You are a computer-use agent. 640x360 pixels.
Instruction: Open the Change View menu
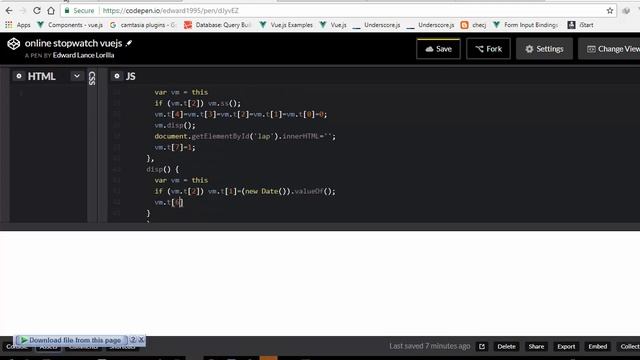point(610,49)
